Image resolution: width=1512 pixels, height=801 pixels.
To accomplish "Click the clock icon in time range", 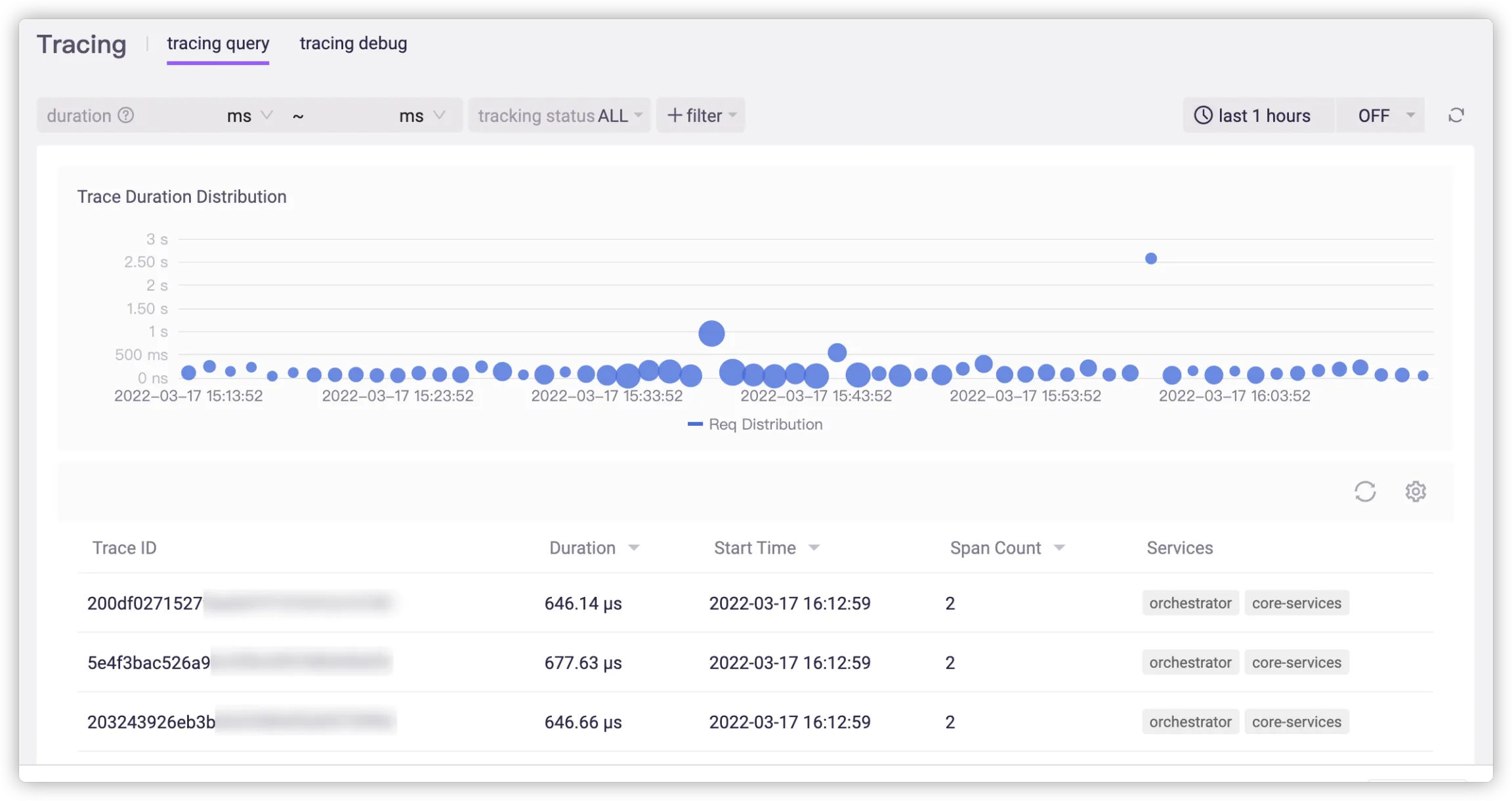I will click(x=1203, y=115).
